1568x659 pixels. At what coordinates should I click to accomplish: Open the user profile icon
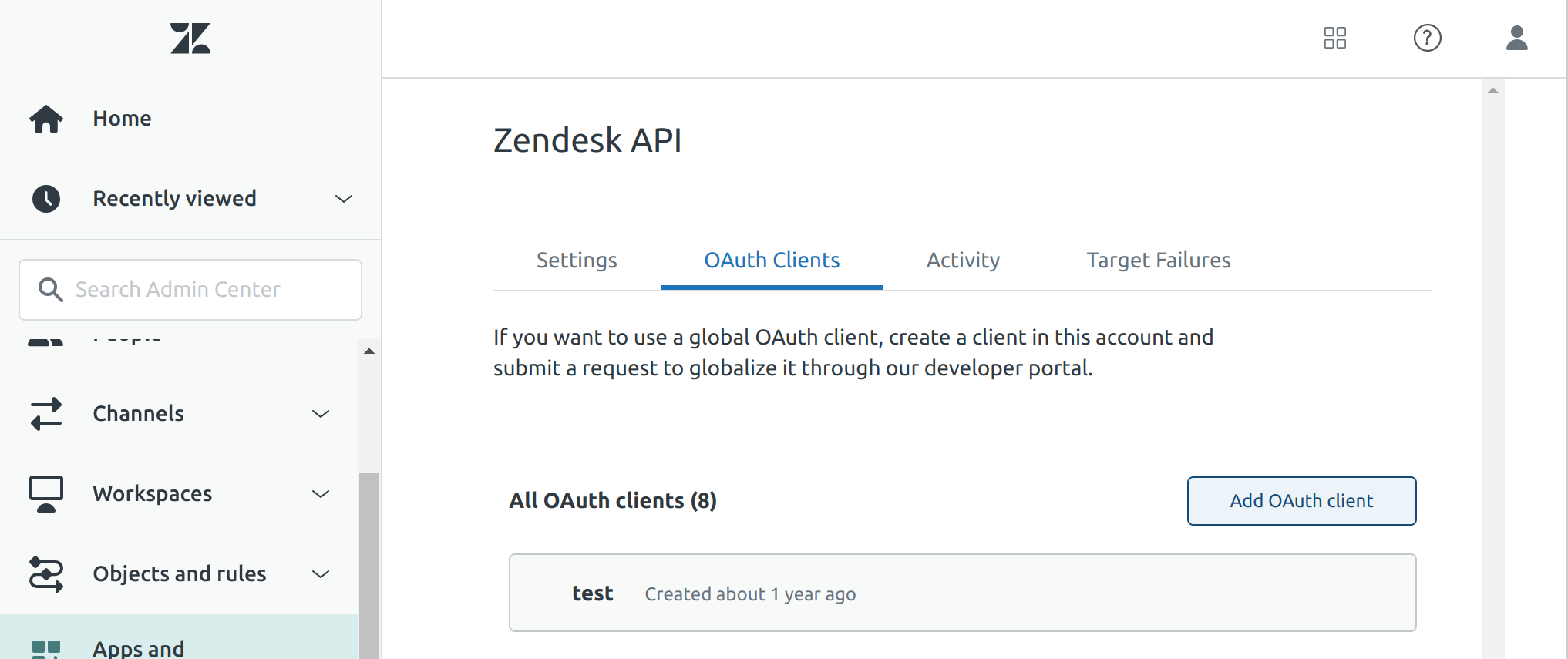[x=1517, y=38]
